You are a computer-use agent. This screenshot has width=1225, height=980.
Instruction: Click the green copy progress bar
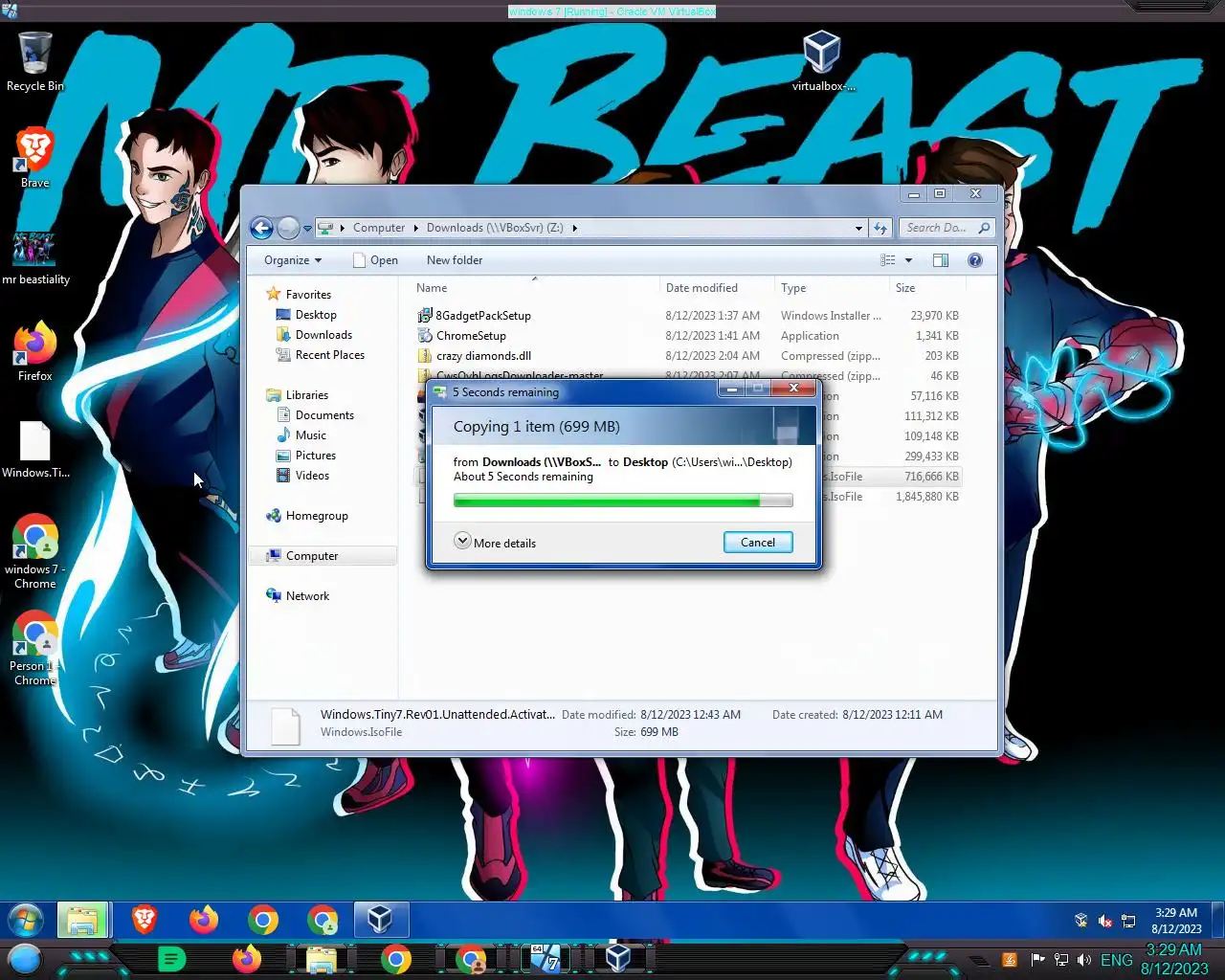[623, 501]
